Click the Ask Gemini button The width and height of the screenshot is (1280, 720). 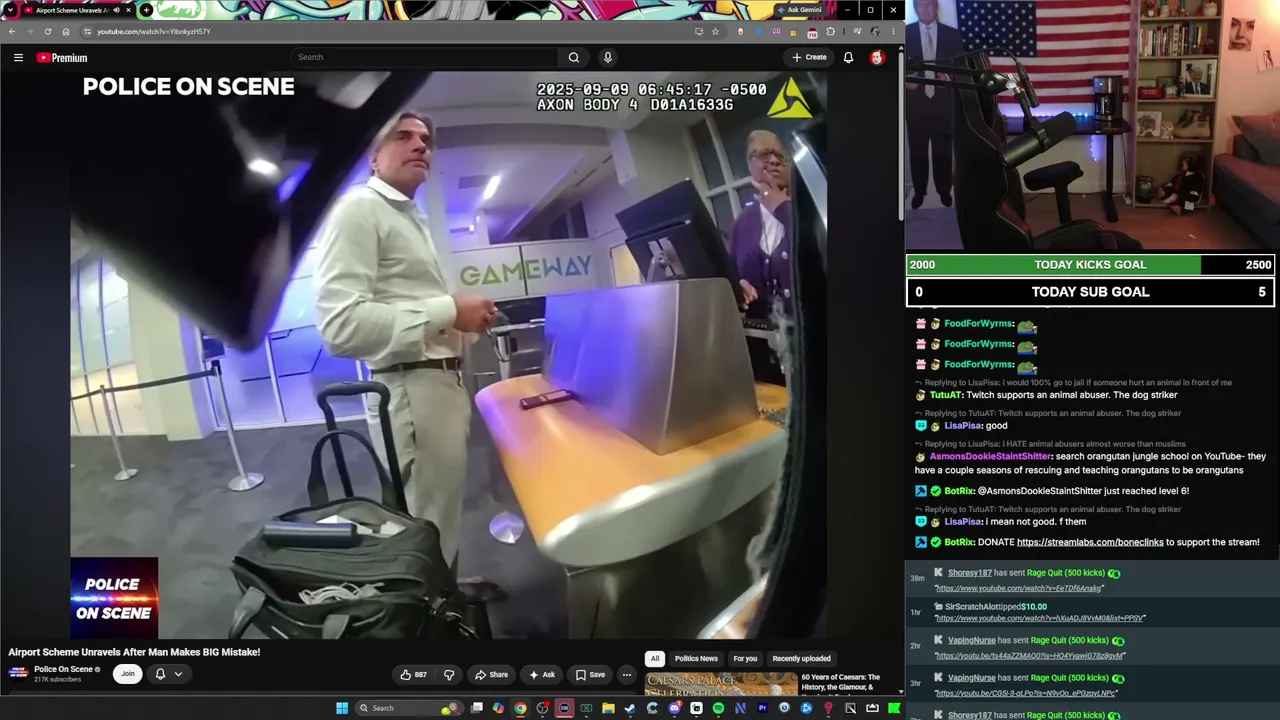(800, 10)
